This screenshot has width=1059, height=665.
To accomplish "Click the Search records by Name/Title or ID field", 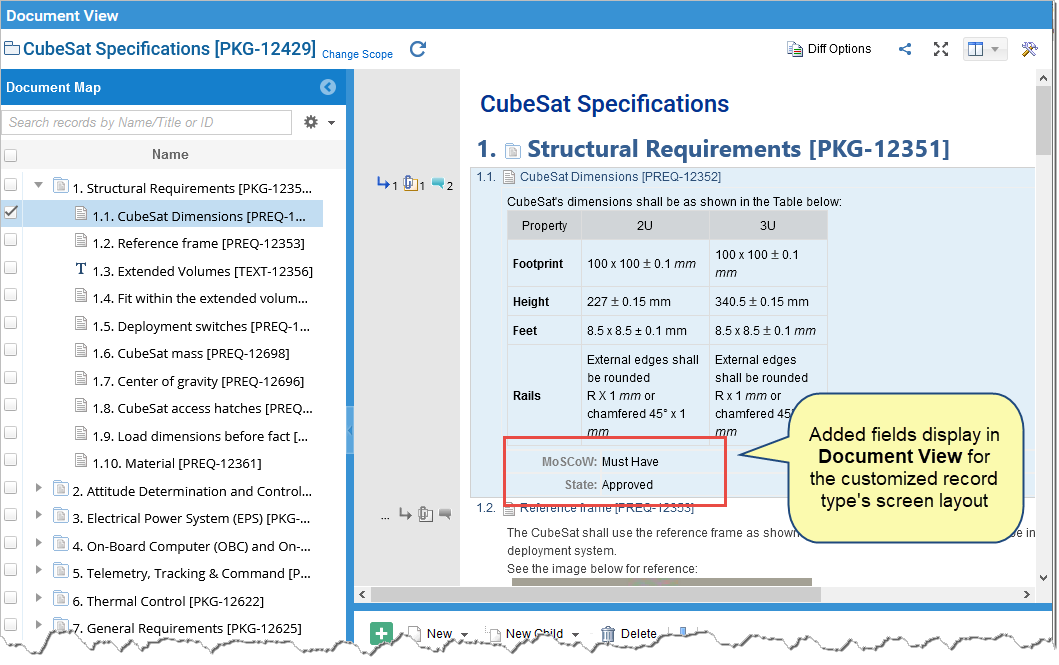I will pyautogui.click(x=147, y=122).
